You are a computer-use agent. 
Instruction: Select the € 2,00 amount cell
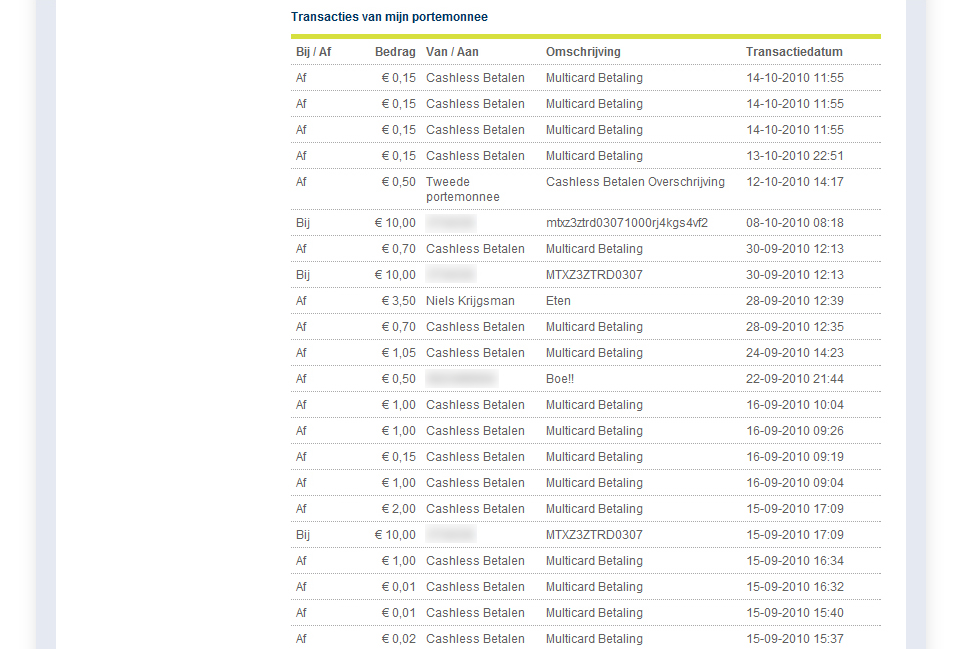(x=398, y=509)
